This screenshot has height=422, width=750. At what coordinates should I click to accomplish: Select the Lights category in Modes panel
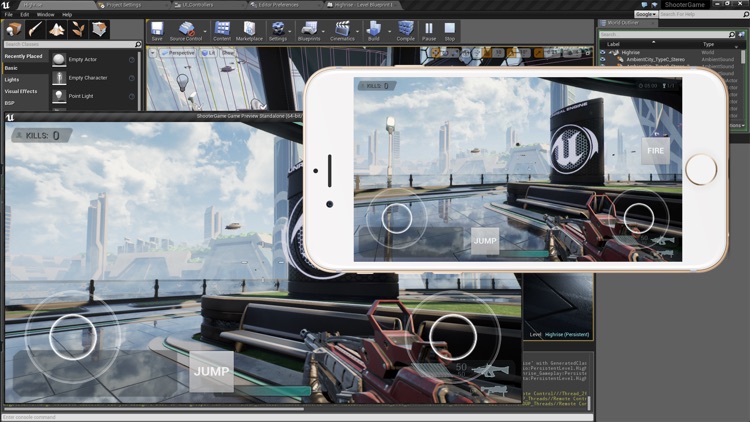pyautogui.click(x=12, y=79)
